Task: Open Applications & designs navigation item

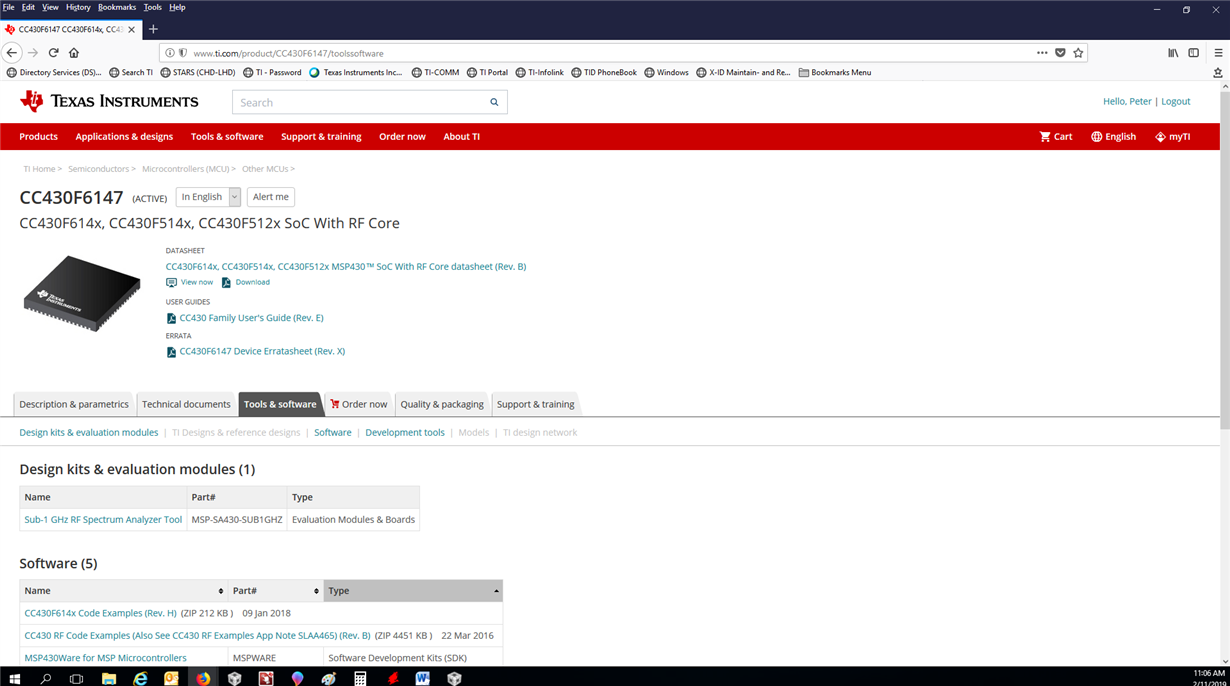Action: click(x=124, y=137)
